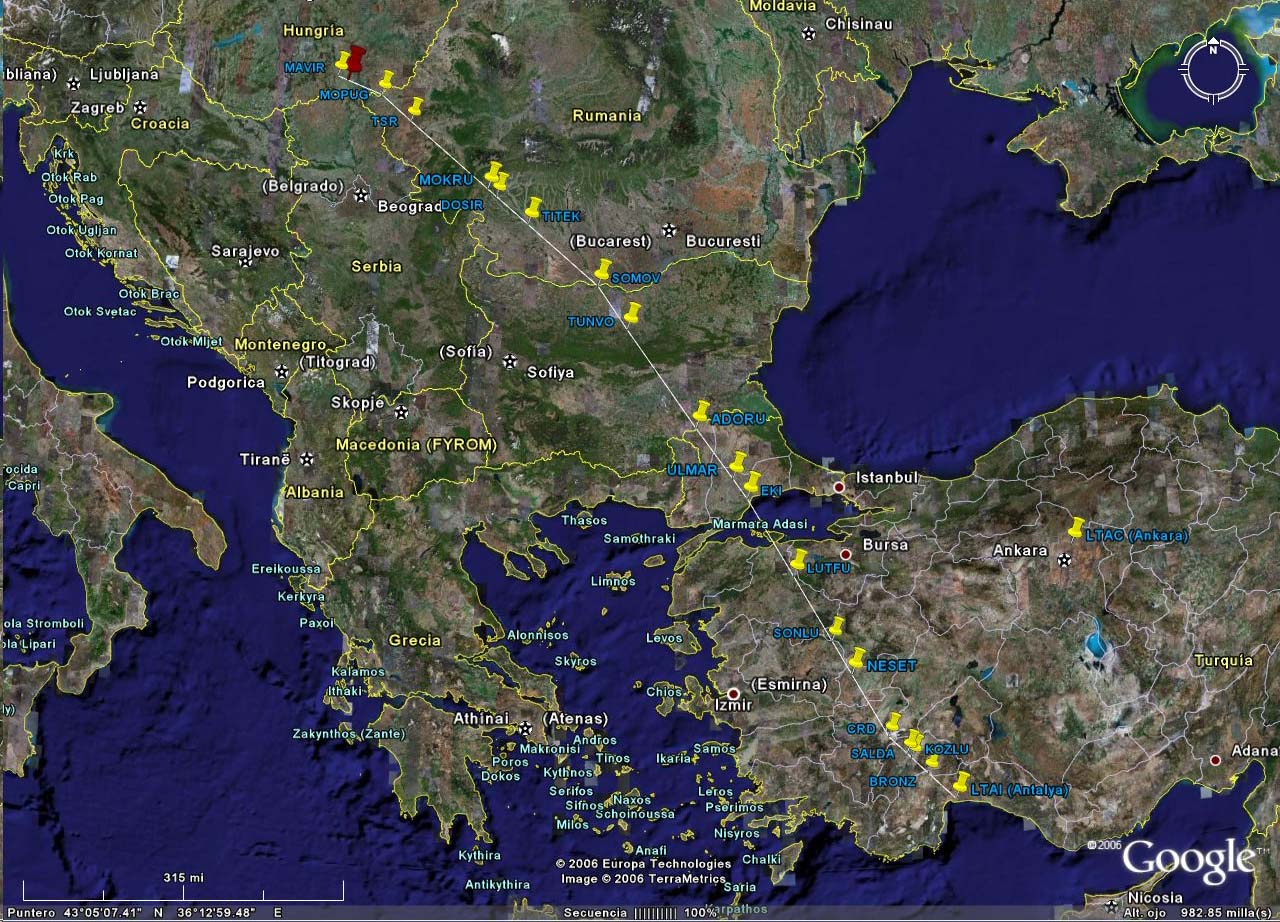The image size is (1280, 922).
Task: Click the Zagreb capital star marker
Action: pyautogui.click(x=142, y=107)
